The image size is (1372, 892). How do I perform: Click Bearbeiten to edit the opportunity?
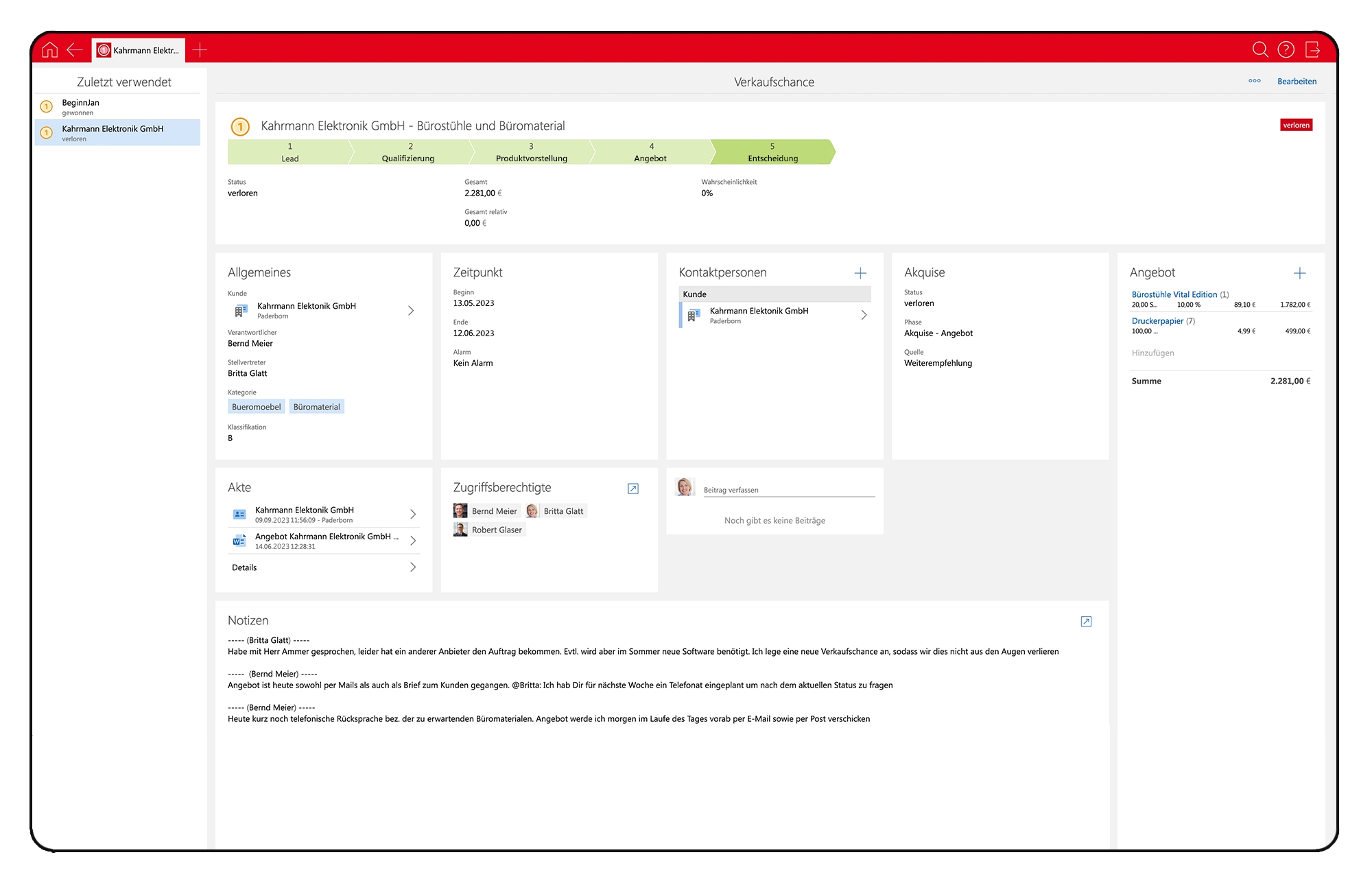point(1296,81)
